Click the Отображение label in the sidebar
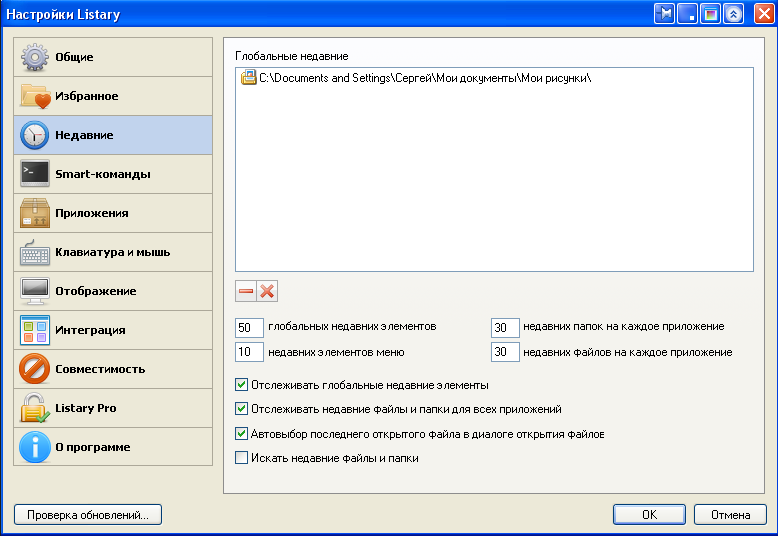The height and width of the screenshot is (536, 778). [x=96, y=291]
